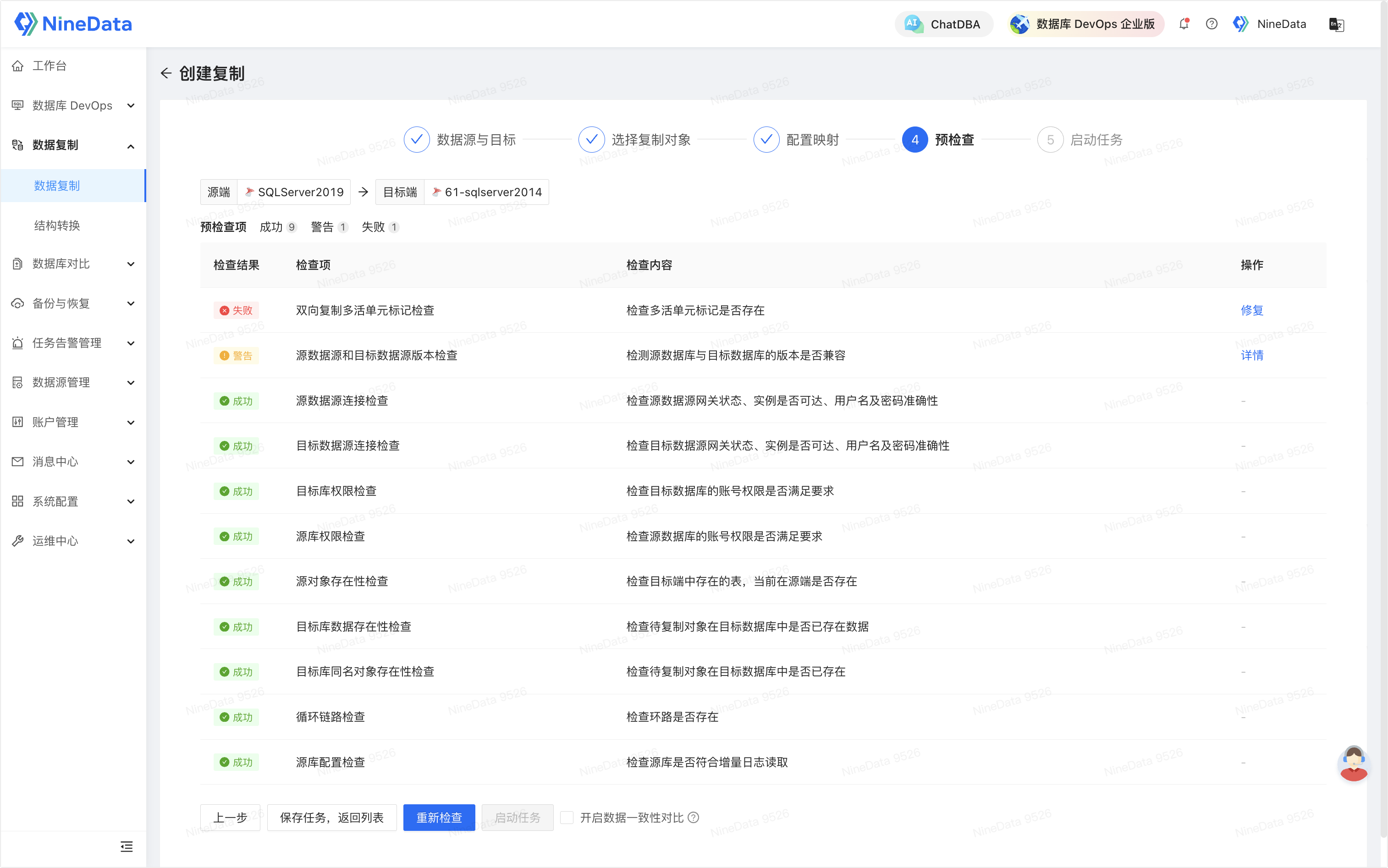
Task: Click the back arrow beside 创建复制
Action: (166, 73)
